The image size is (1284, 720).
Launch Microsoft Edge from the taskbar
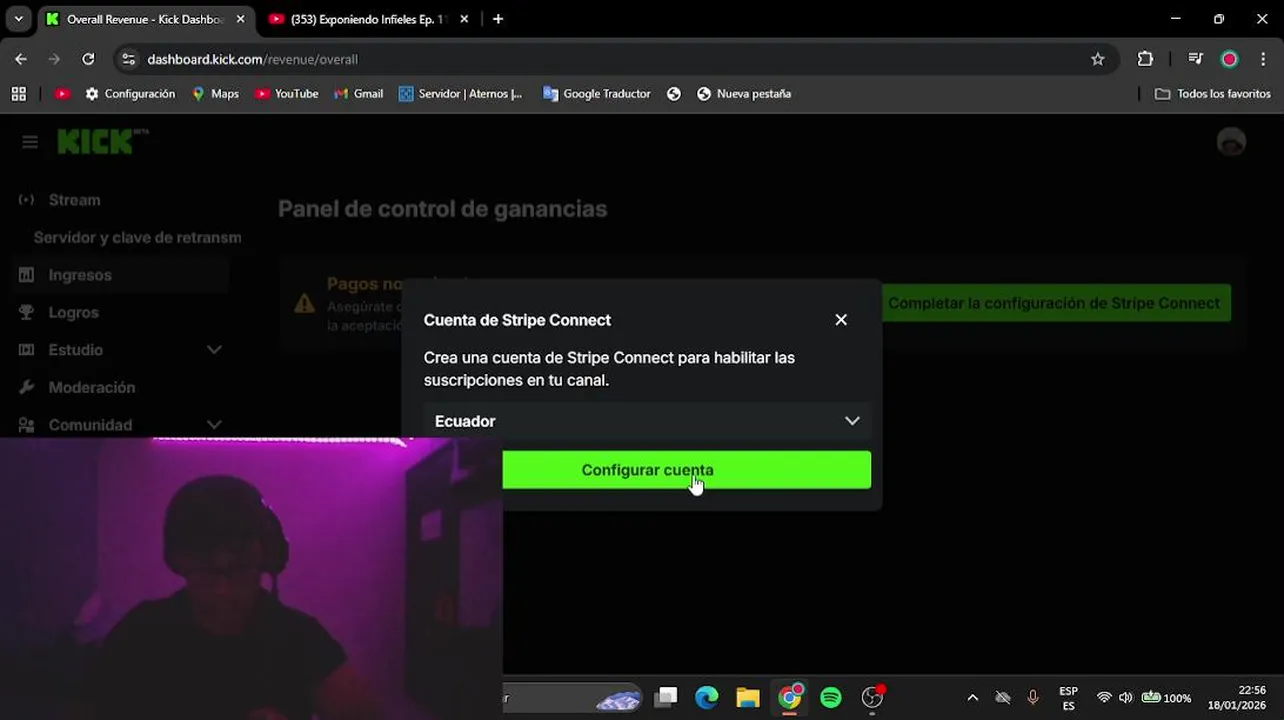point(707,697)
